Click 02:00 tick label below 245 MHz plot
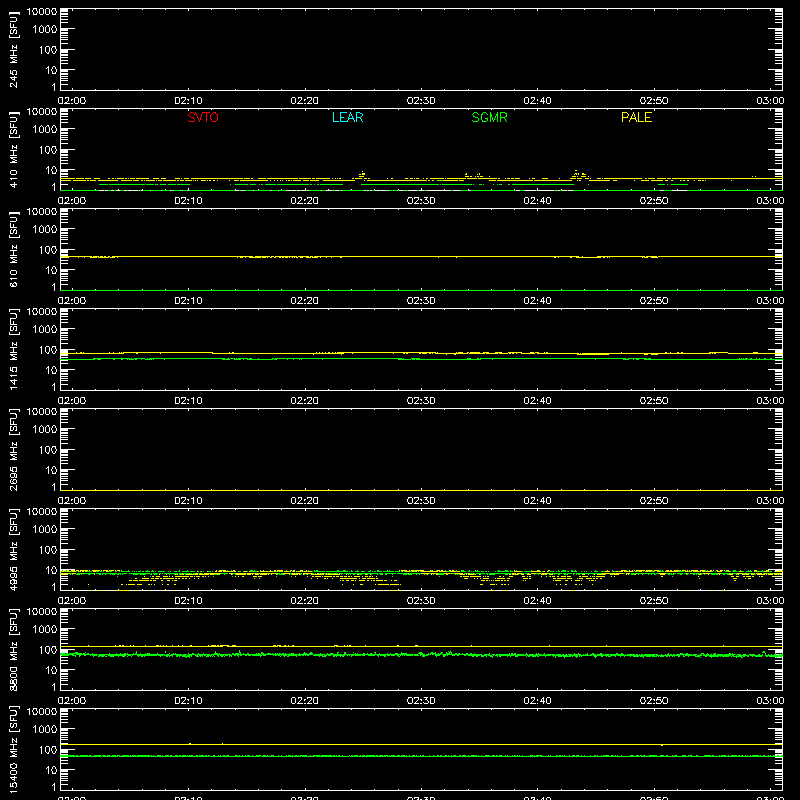The height and width of the screenshot is (800, 800). pyautogui.click(x=72, y=101)
